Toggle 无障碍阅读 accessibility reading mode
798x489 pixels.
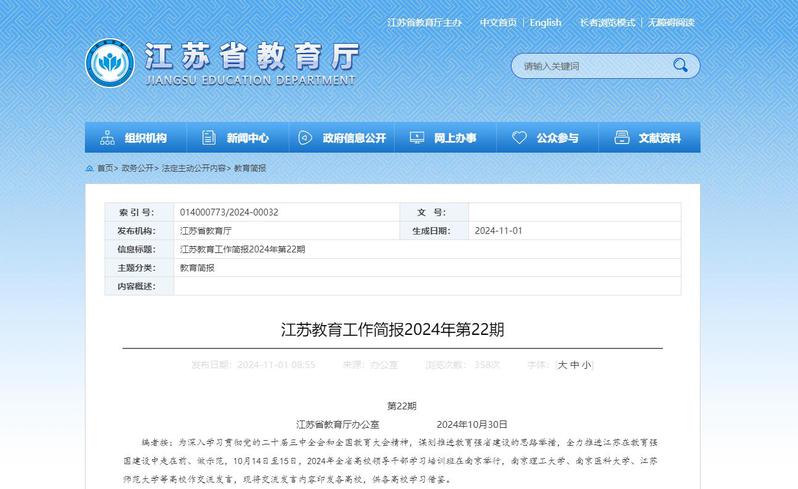pos(670,22)
